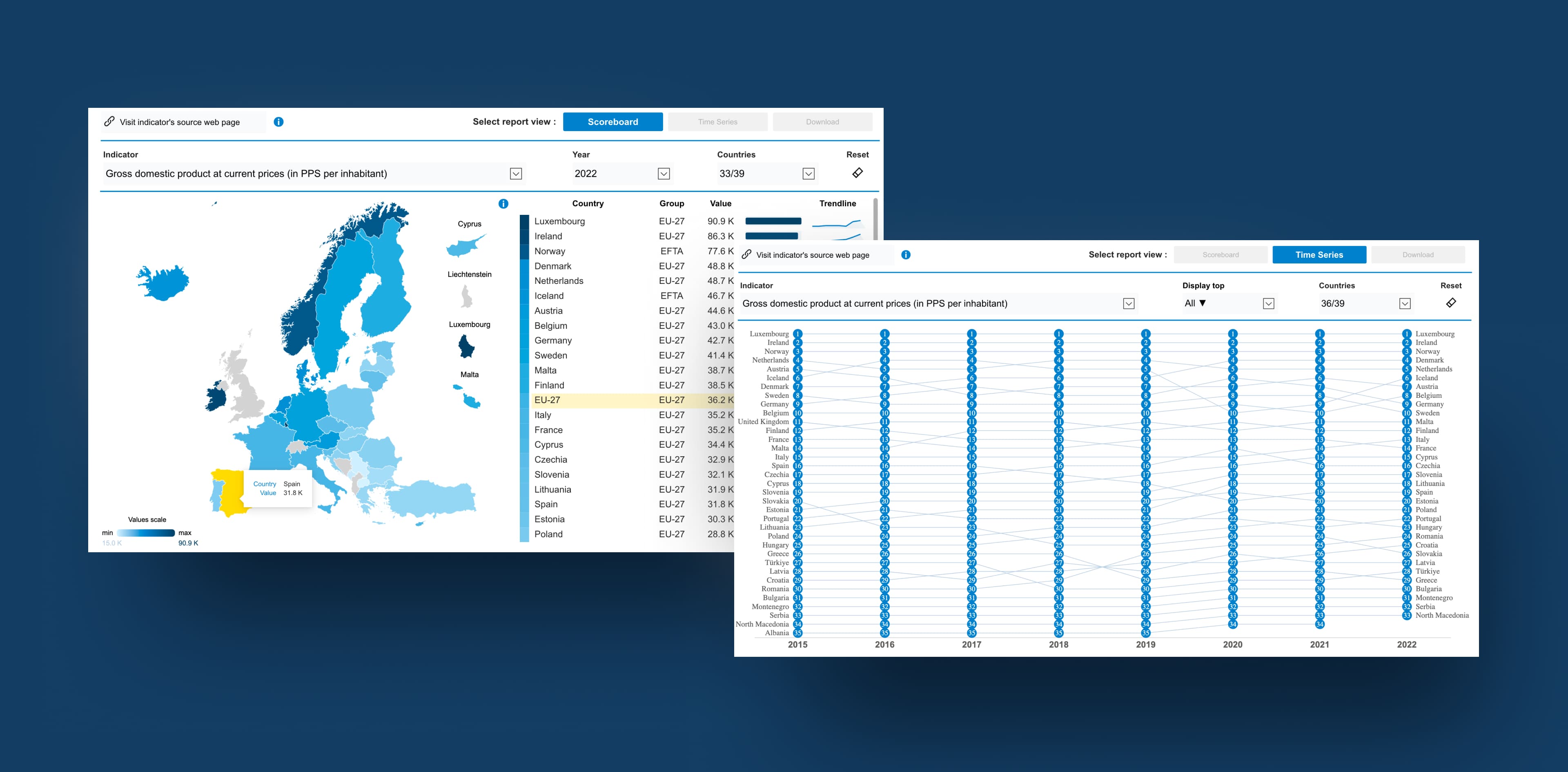Open the Countries 33/39 dropdown
Viewport: 1568px width, 772px height.
[808, 174]
